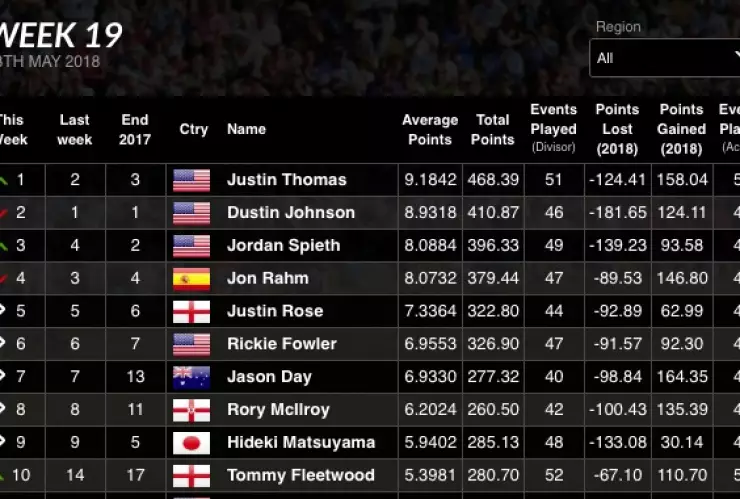
Task: Click the Events Played (Divisor) column header
Action: point(553,128)
